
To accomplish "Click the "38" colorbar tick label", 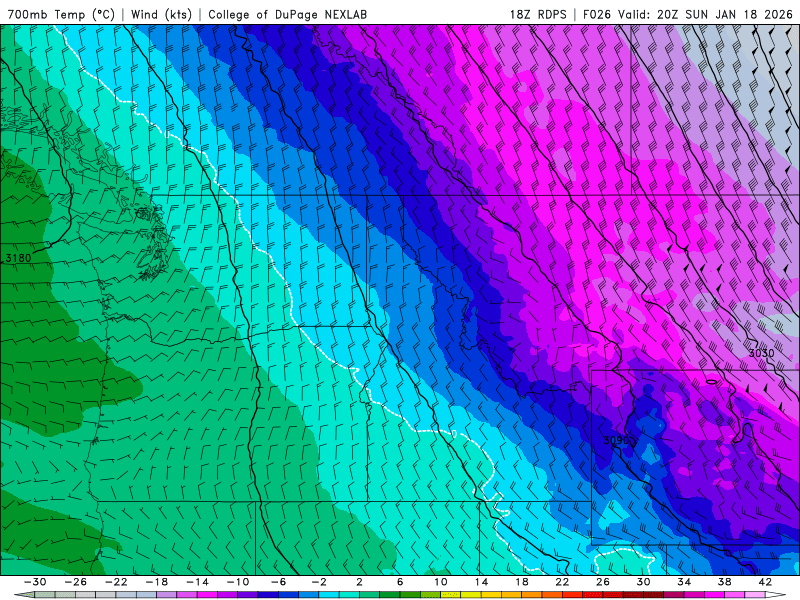I will [x=724, y=582].
